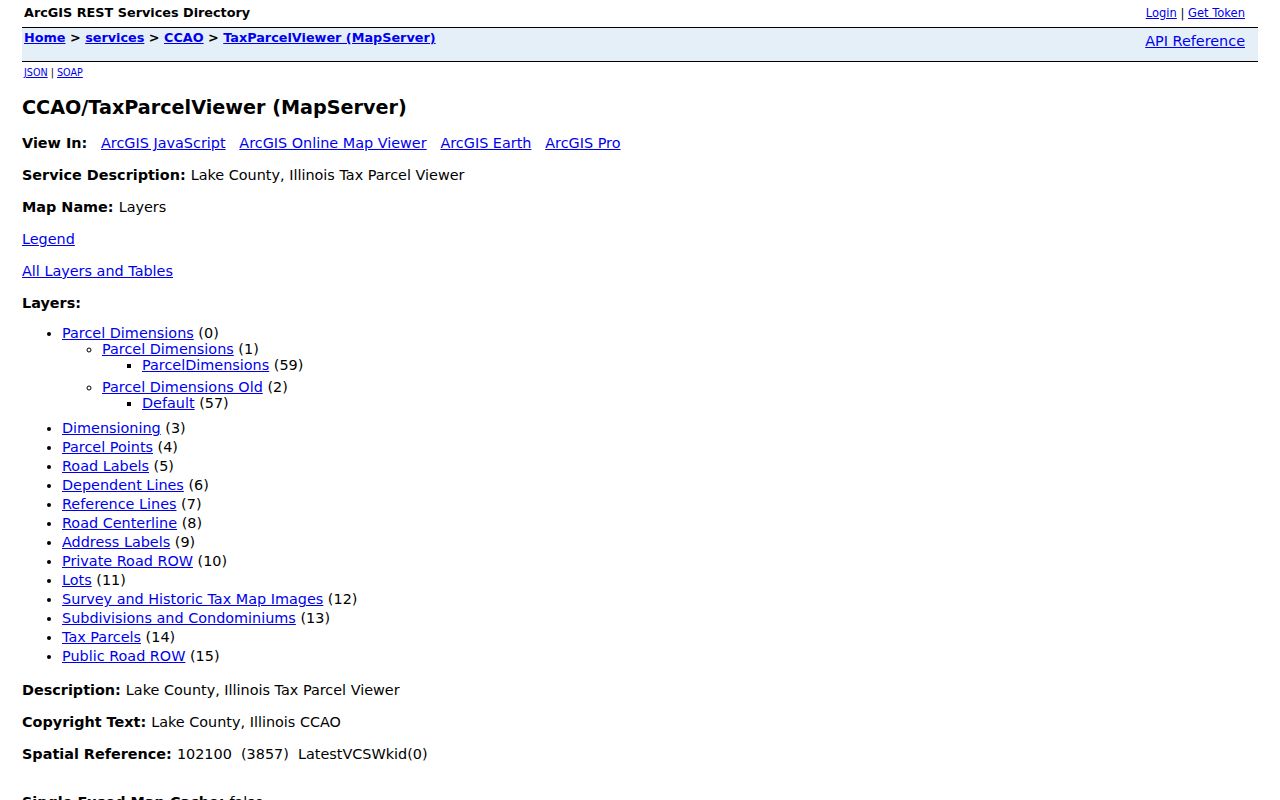Viewport: 1280px width, 800px height.
Task: View the map in ArcGIS JavaScript
Action: (163, 143)
